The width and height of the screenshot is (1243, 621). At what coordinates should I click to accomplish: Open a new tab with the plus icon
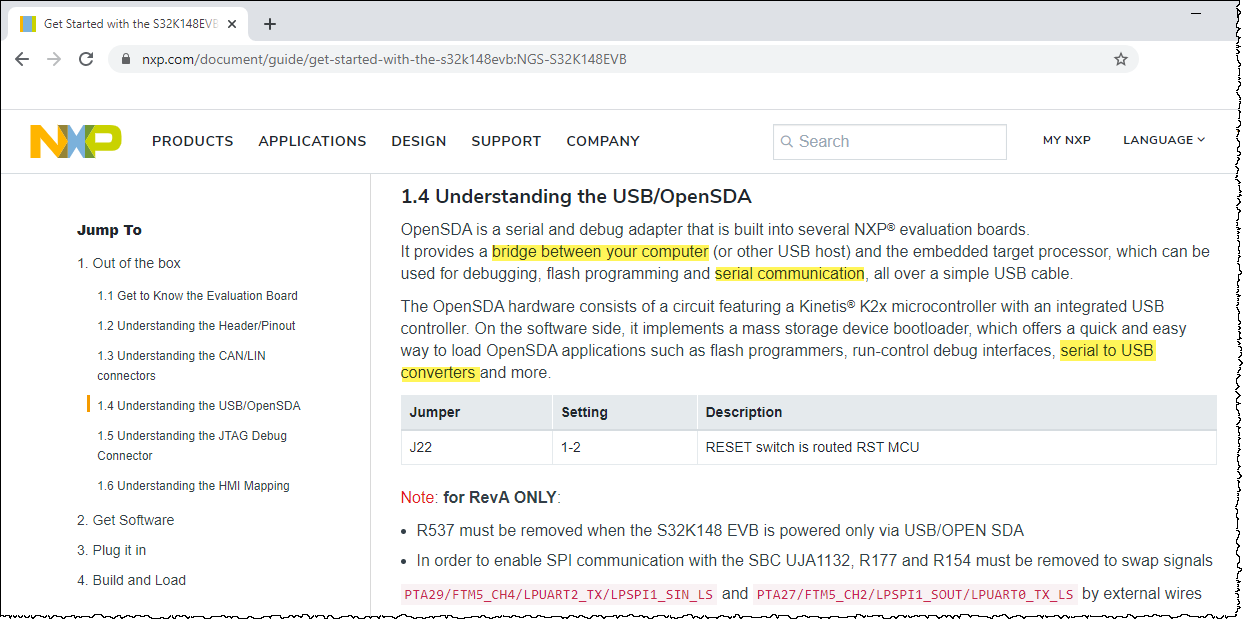(x=269, y=23)
